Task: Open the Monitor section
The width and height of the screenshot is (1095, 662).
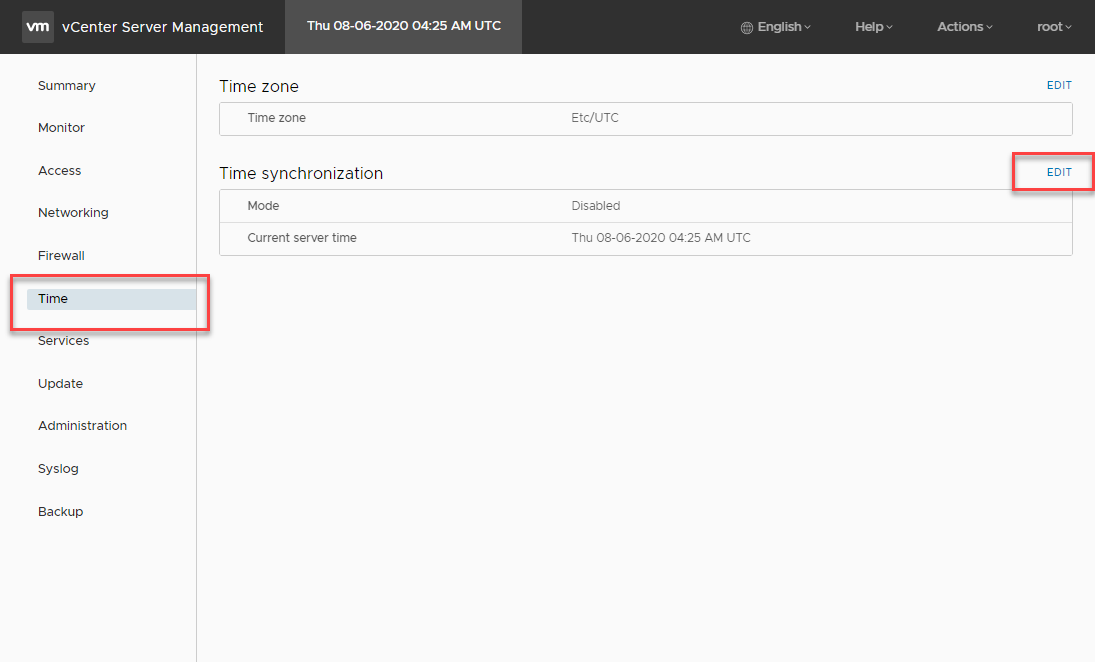Action: pyautogui.click(x=61, y=127)
